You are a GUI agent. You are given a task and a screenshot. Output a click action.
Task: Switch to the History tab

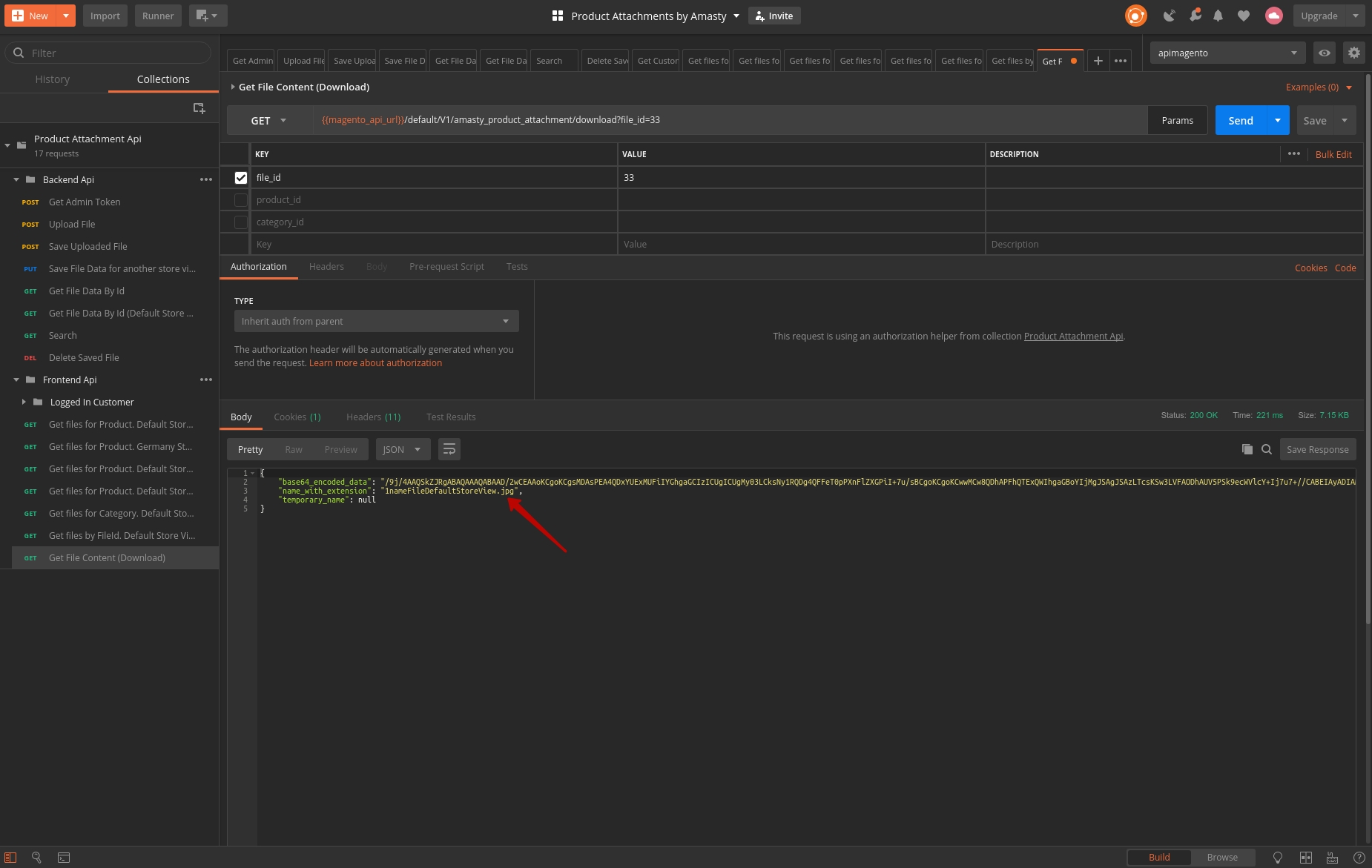[x=52, y=79]
